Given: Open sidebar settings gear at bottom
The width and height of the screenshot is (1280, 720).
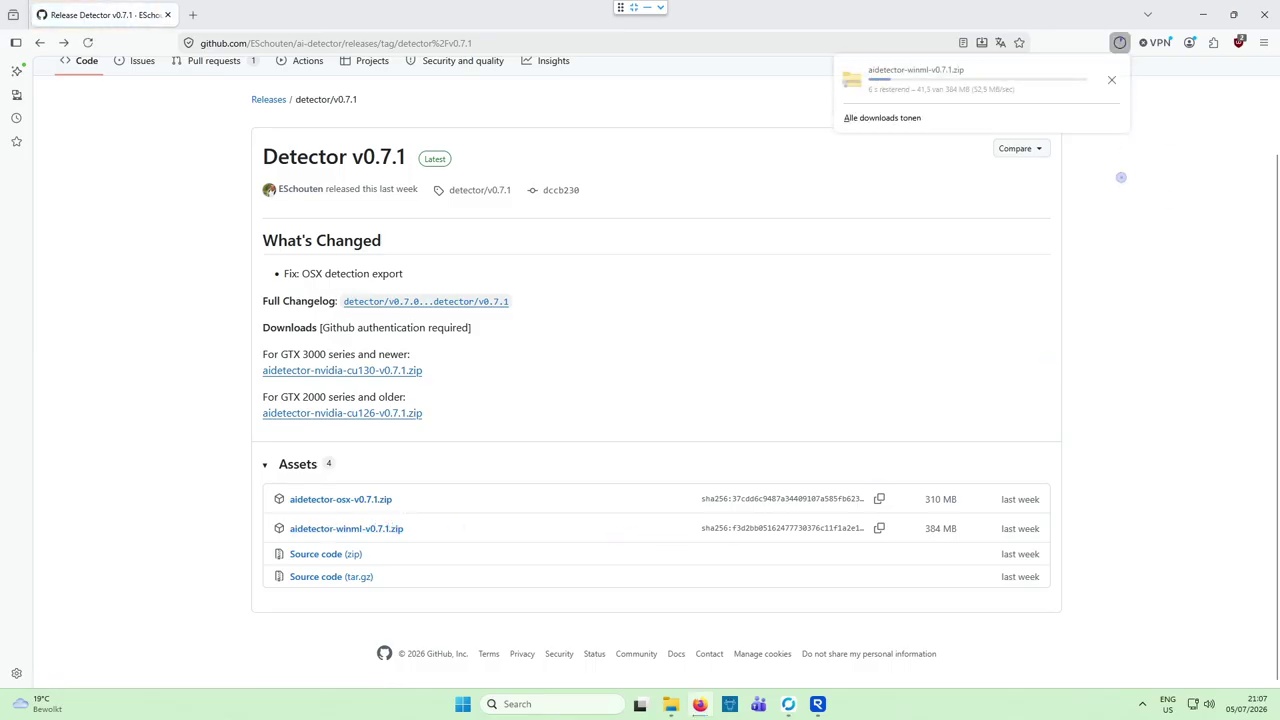Looking at the screenshot, I should tap(16, 674).
